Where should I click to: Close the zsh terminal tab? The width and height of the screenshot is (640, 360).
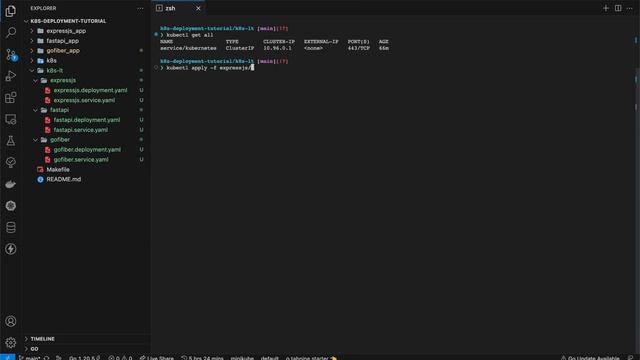198,8
